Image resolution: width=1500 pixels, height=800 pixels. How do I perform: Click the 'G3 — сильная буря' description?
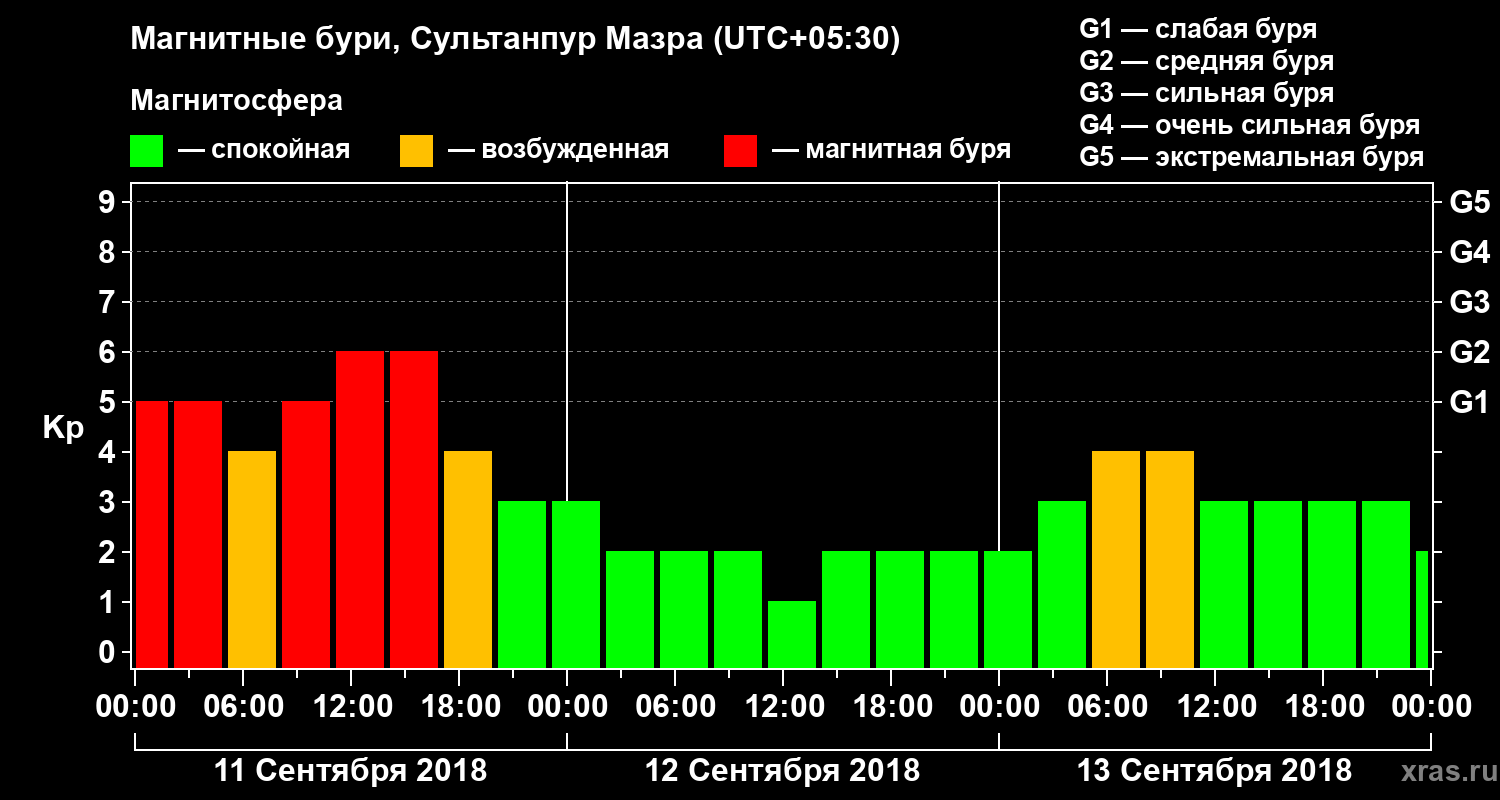pos(1207,93)
